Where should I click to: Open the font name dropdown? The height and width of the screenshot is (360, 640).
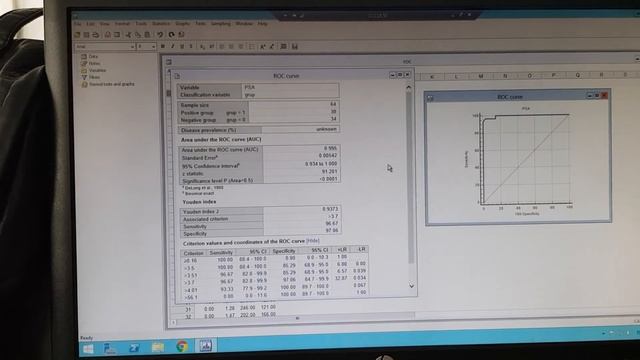tap(132, 47)
